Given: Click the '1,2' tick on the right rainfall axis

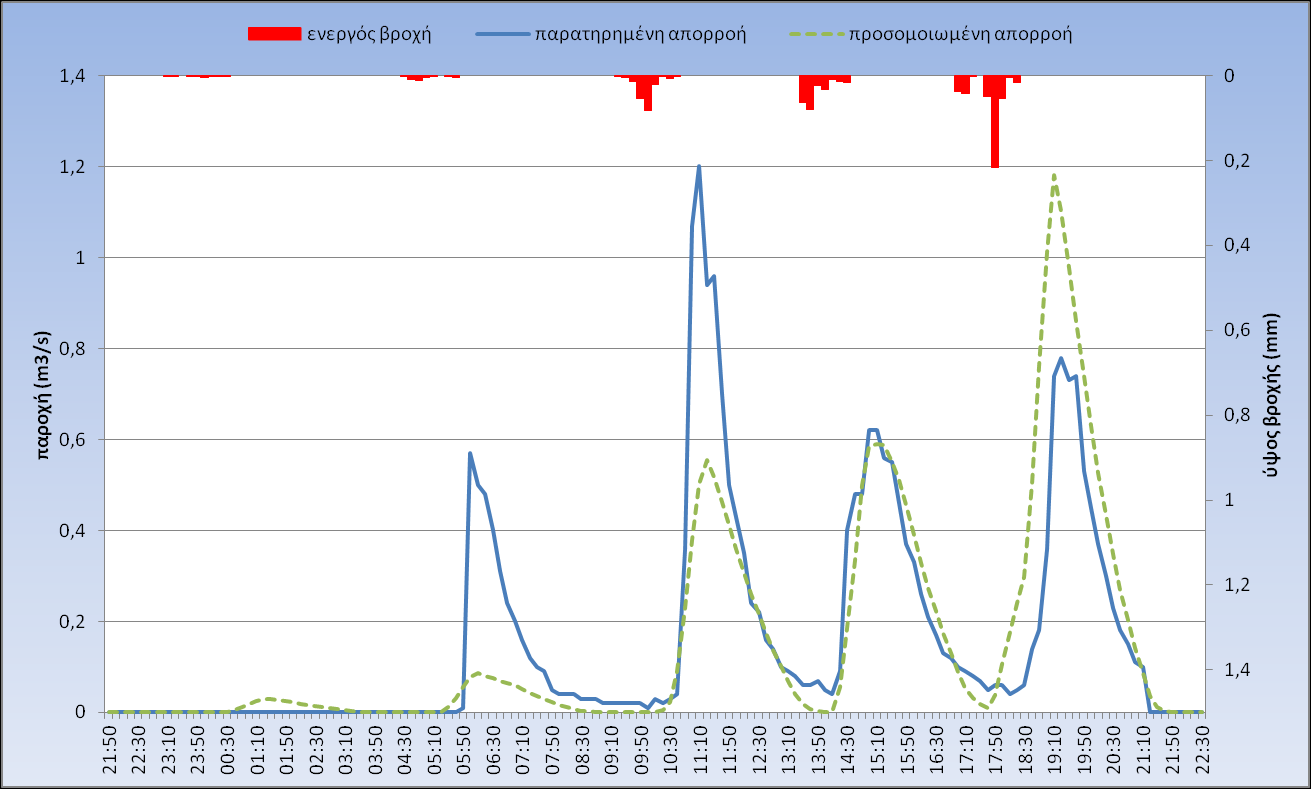Looking at the screenshot, I should (x=1238, y=585).
